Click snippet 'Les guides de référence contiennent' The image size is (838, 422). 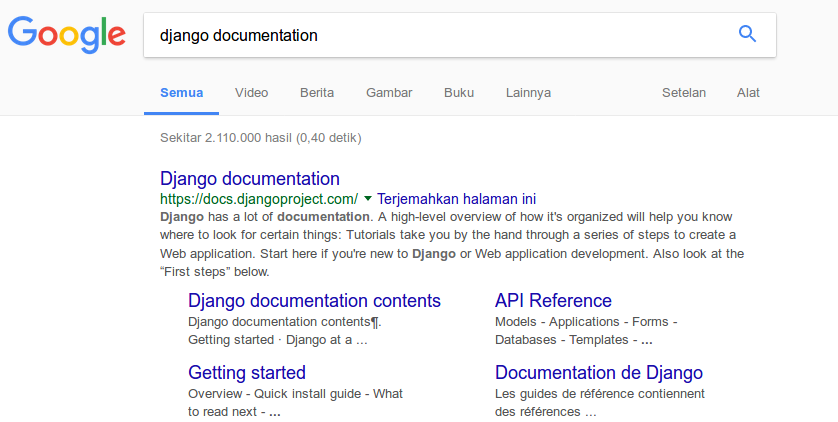(x=600, y=394)
